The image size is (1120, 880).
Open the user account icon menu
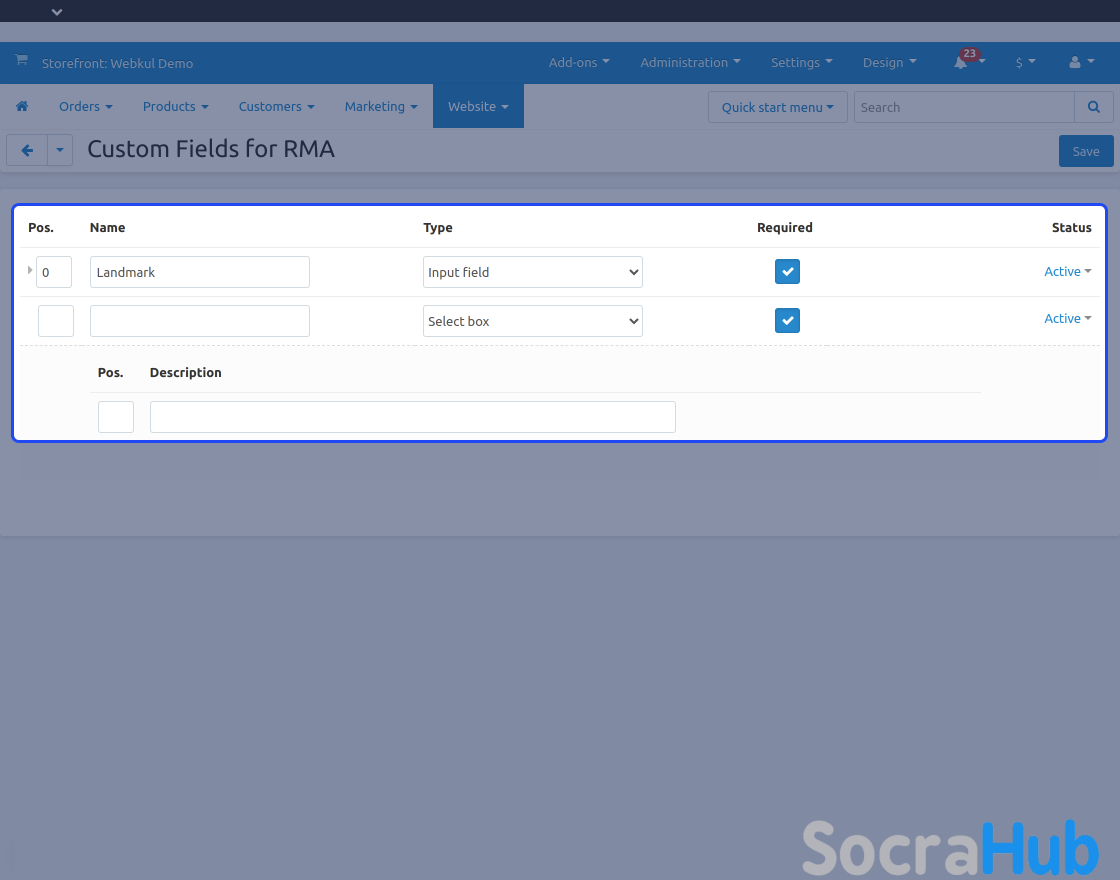tap(1075, 62)
